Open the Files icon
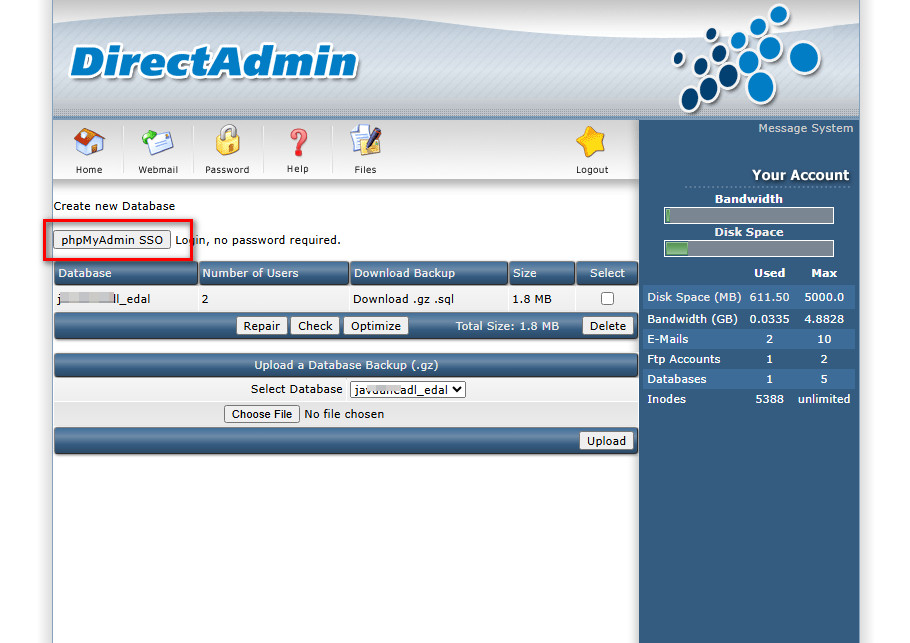This screenshot has height=643, width=910. pos(365,143)
